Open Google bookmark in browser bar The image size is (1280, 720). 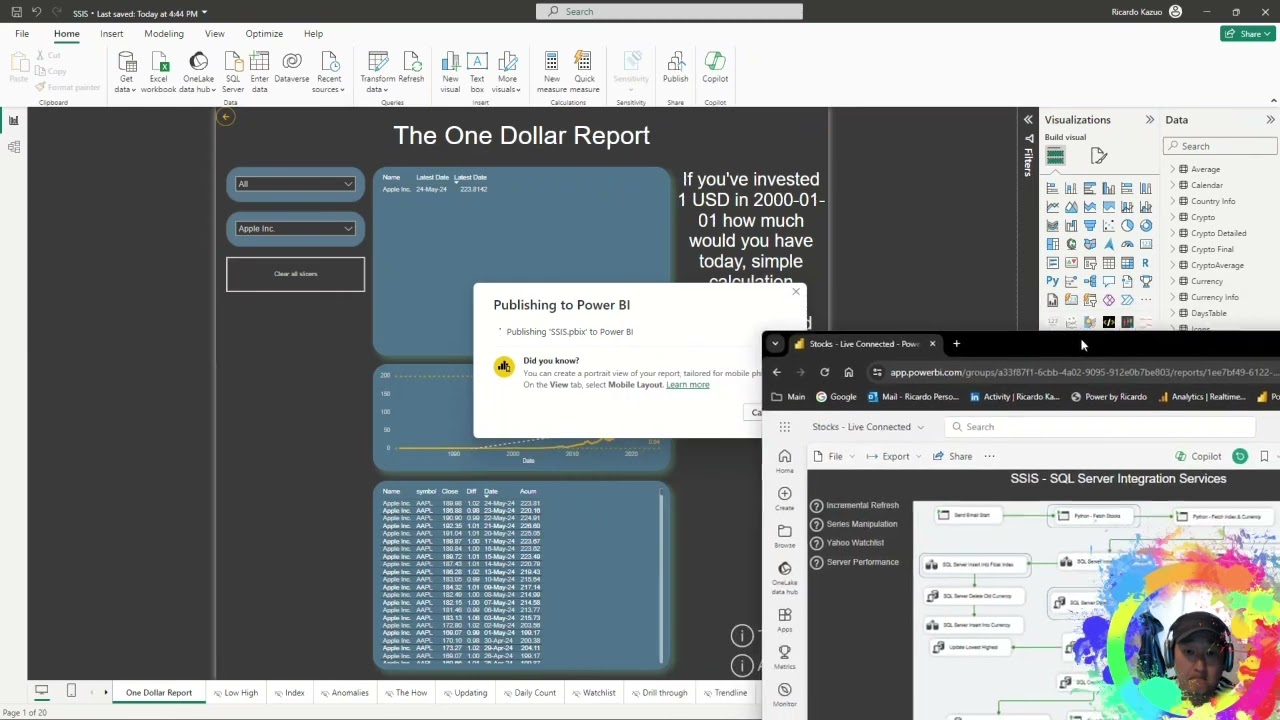click(x=836, y=397)
